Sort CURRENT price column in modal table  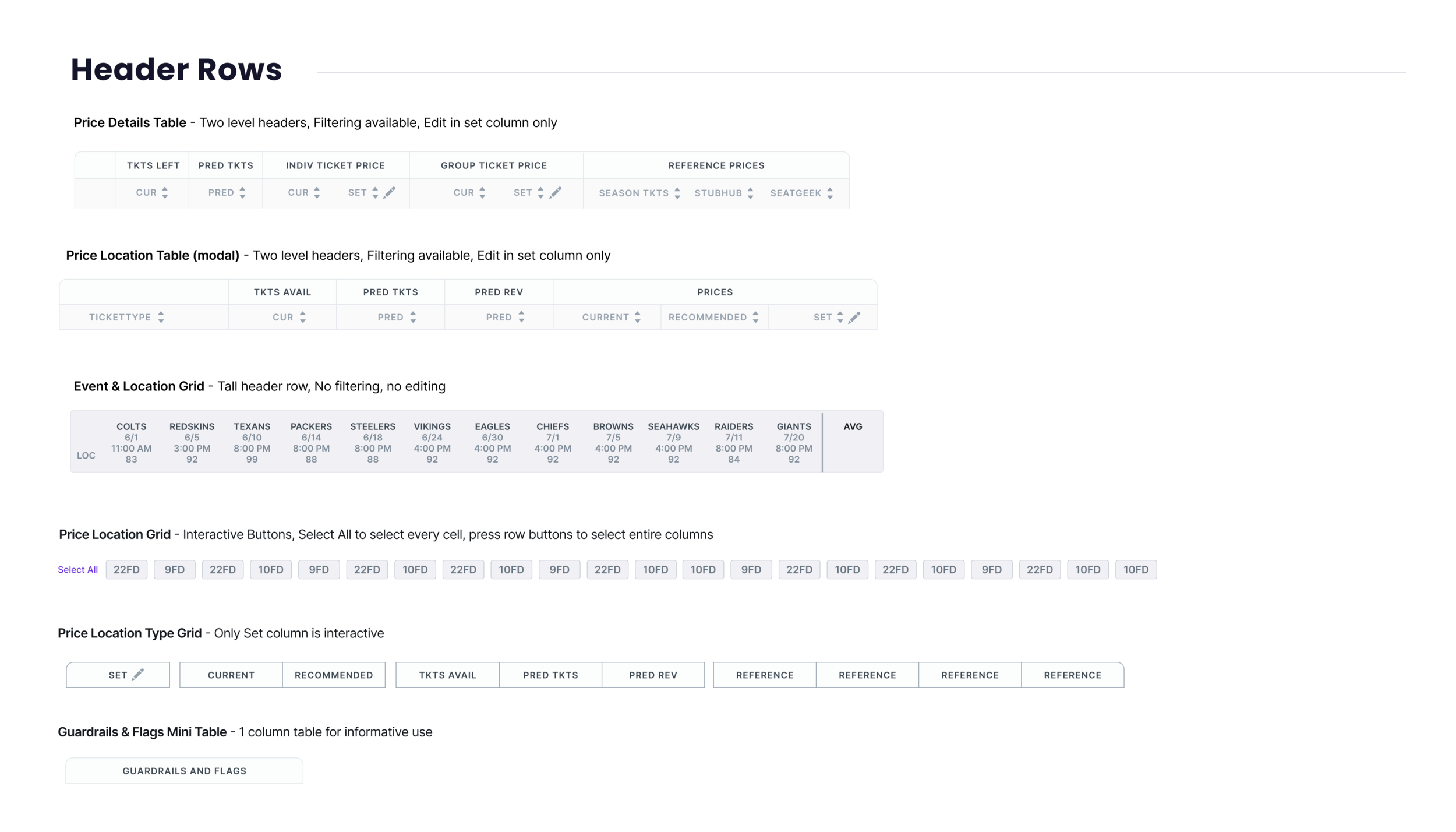click(638, 318)
